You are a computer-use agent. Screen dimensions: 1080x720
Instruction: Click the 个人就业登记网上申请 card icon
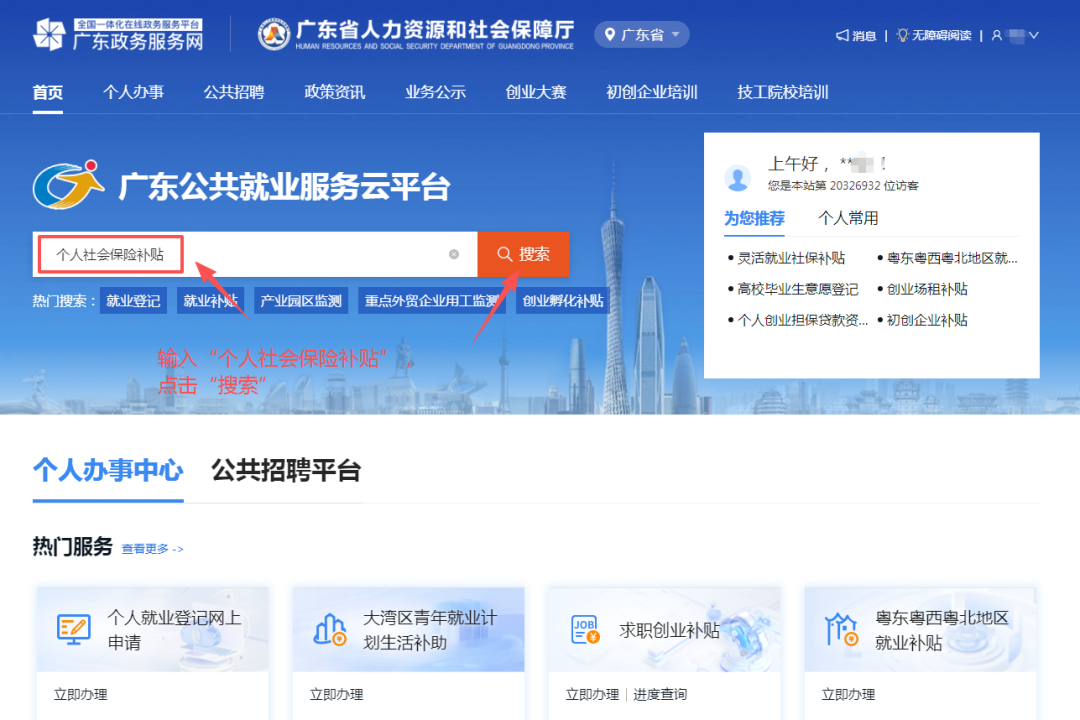(x=74, y=629)
